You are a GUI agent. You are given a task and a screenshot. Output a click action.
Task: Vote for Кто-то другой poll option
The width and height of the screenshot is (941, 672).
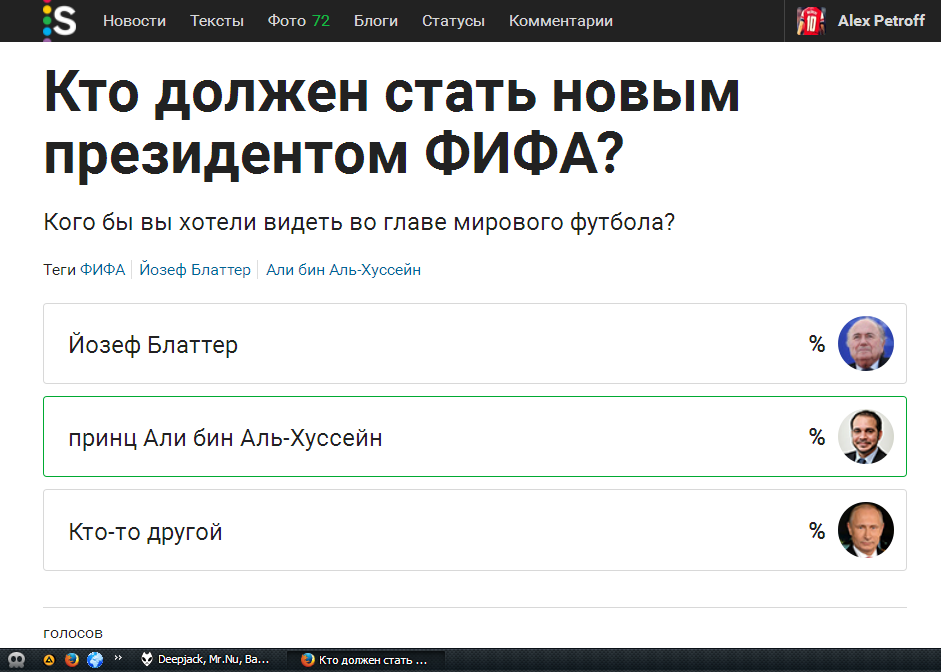point(475,530)
